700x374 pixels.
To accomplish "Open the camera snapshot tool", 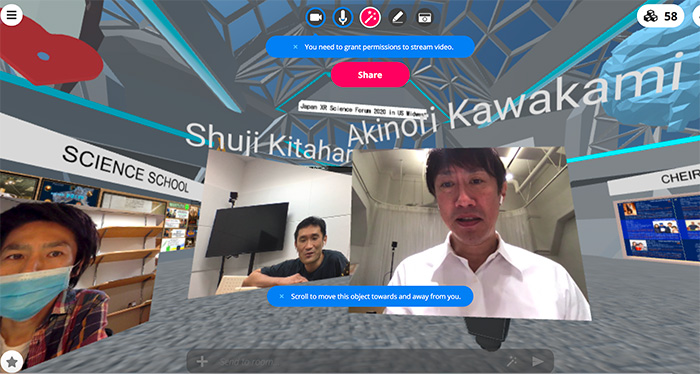I will tap(425, 17).
